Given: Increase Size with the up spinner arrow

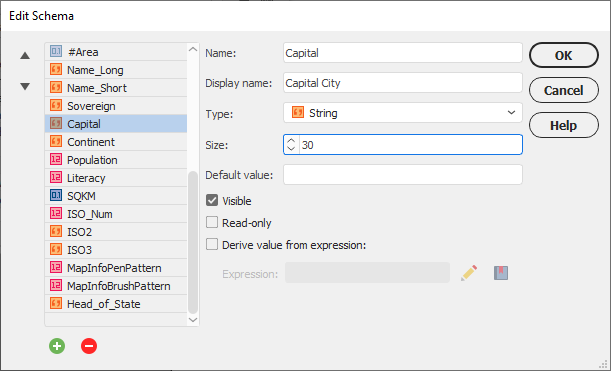Looking at the screenshot, I should (291, 140).
